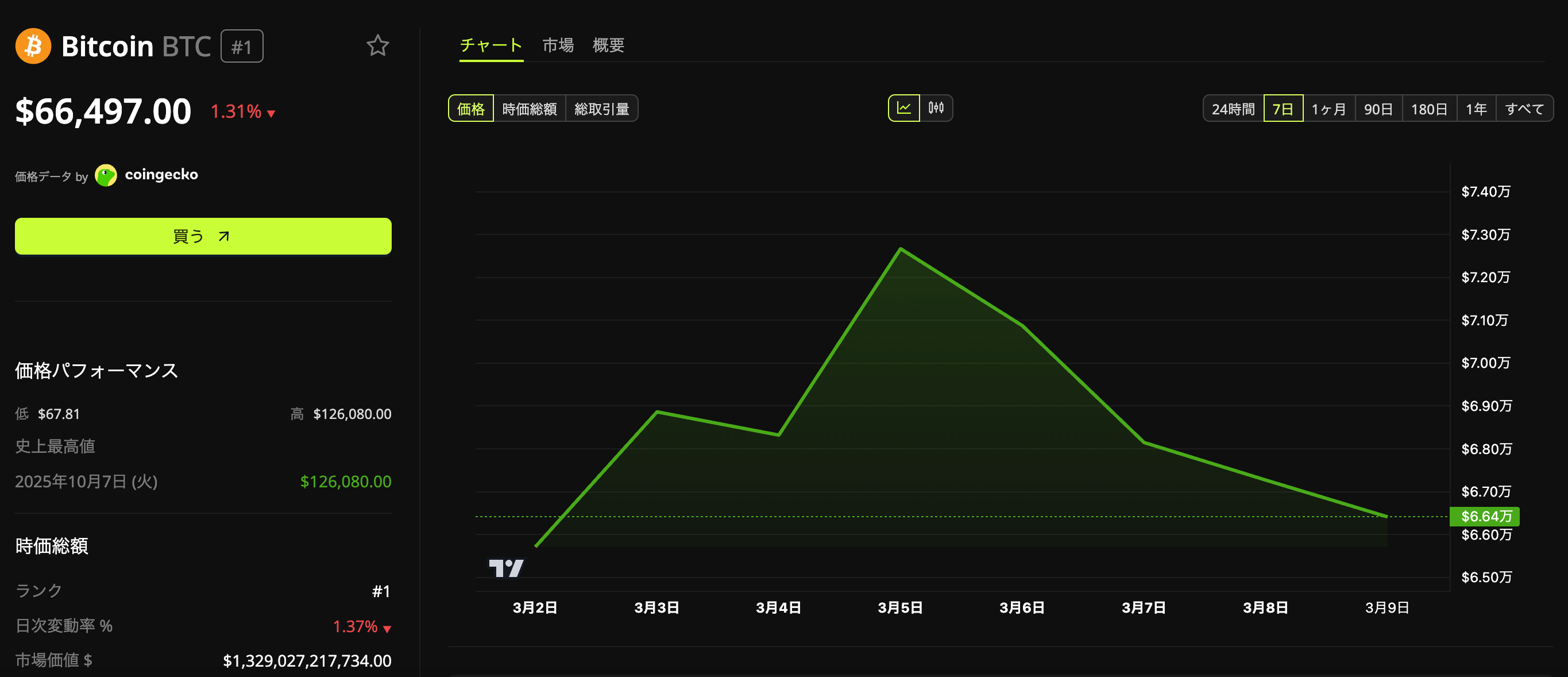Screen dimensions: 1568x677
Task: Select the 総取引量 chart toggle
Action: pyautogui.click(x=601, y=109)
